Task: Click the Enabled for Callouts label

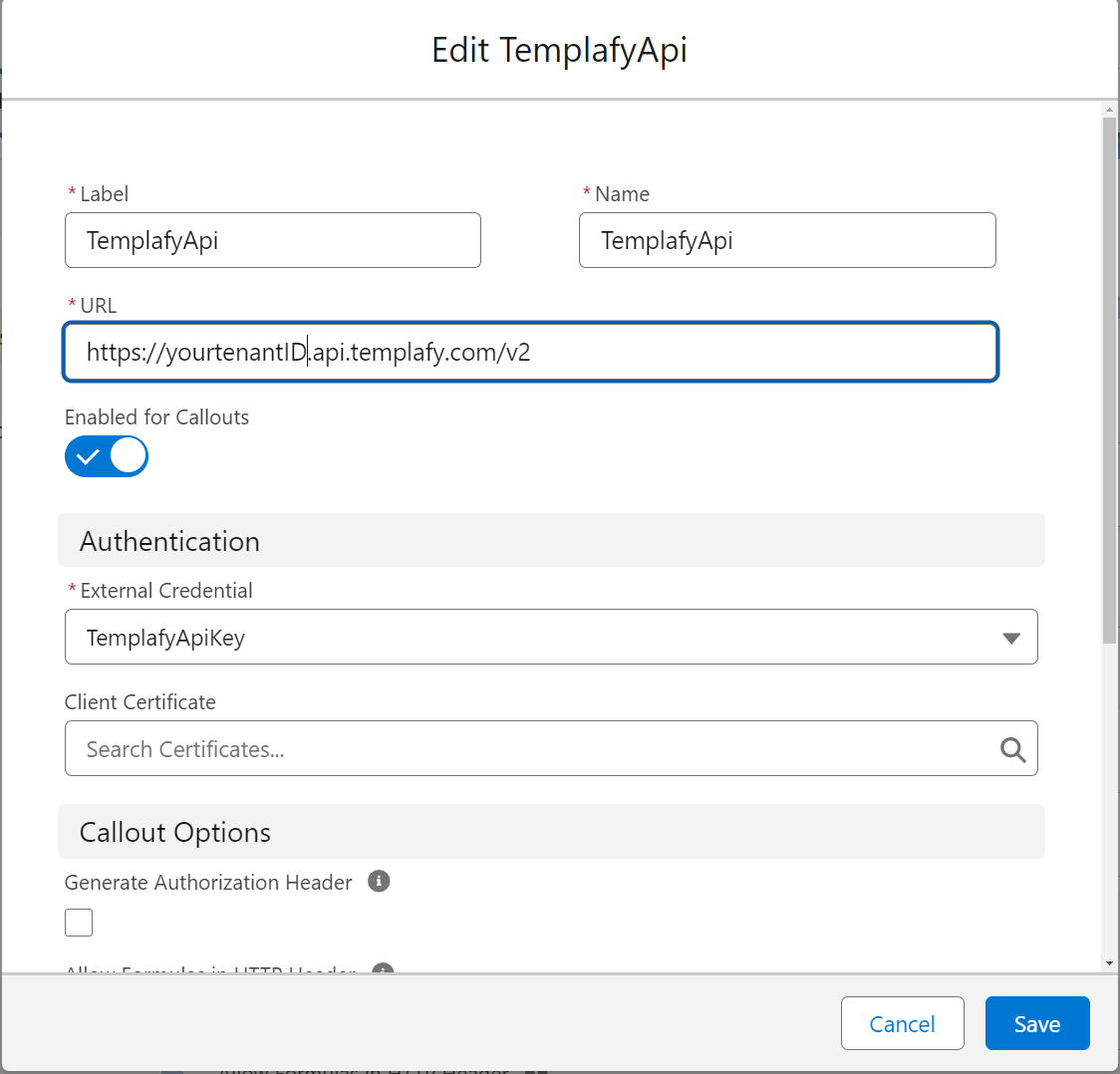Action: tap(157, 417)
